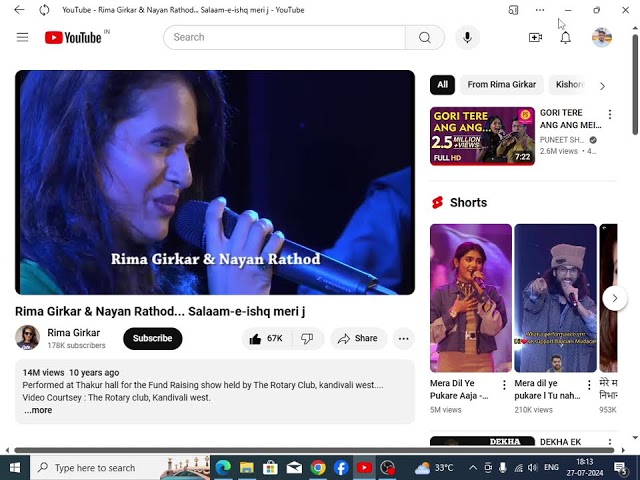Launch Microsoft Edge from the taskbar
Viewport: 640px width, 480px height.
(x=223, y=468)
